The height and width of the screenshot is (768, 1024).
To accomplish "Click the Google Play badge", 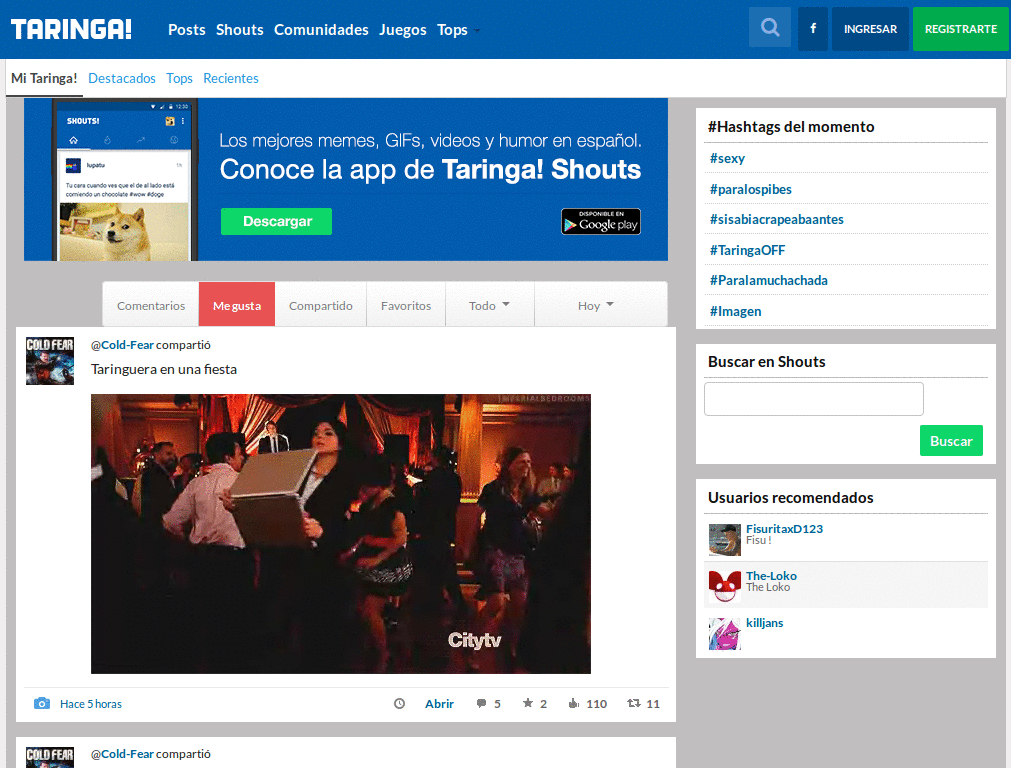I will click(x=601, y=221).
